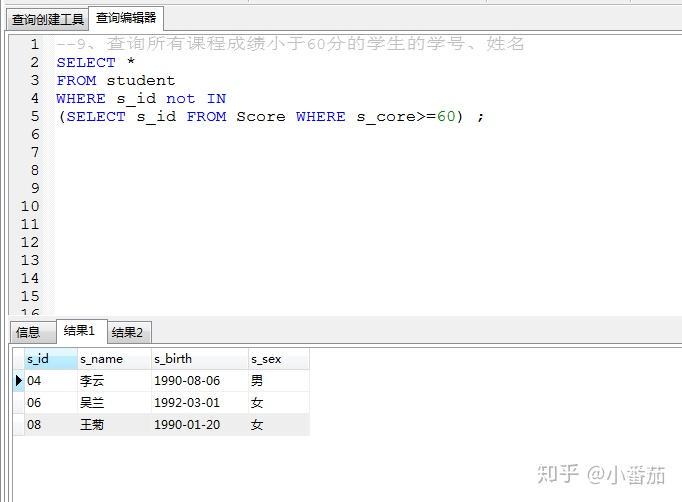Click the 女 cell in row 08

[x=278, y=424]
